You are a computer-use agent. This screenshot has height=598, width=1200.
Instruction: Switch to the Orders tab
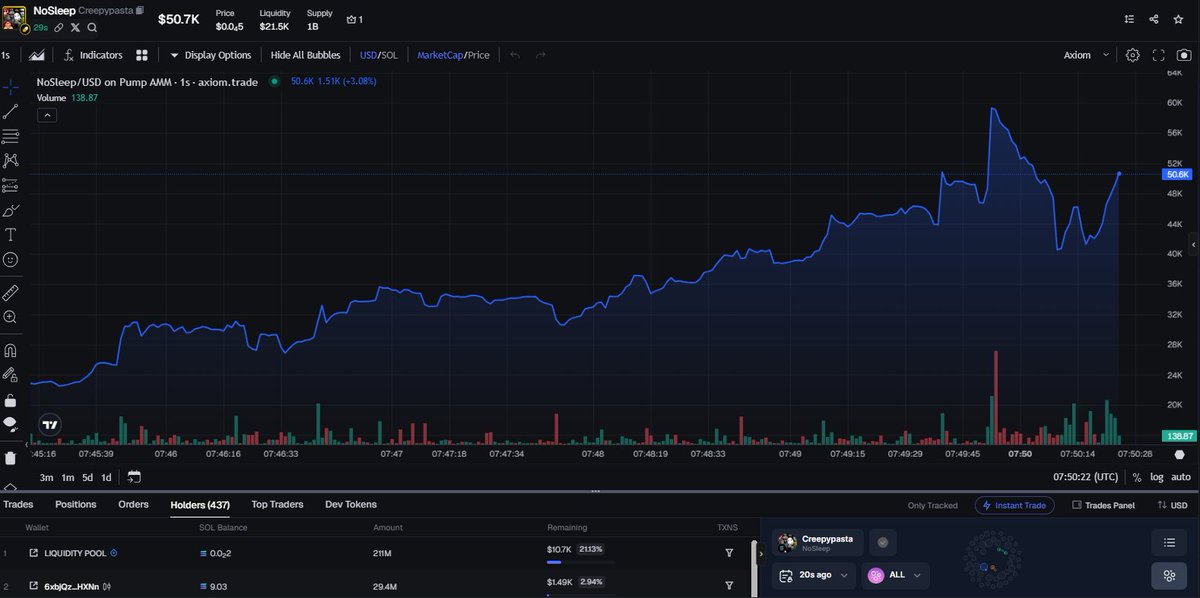pyautogui.click(x=134, y=505)
